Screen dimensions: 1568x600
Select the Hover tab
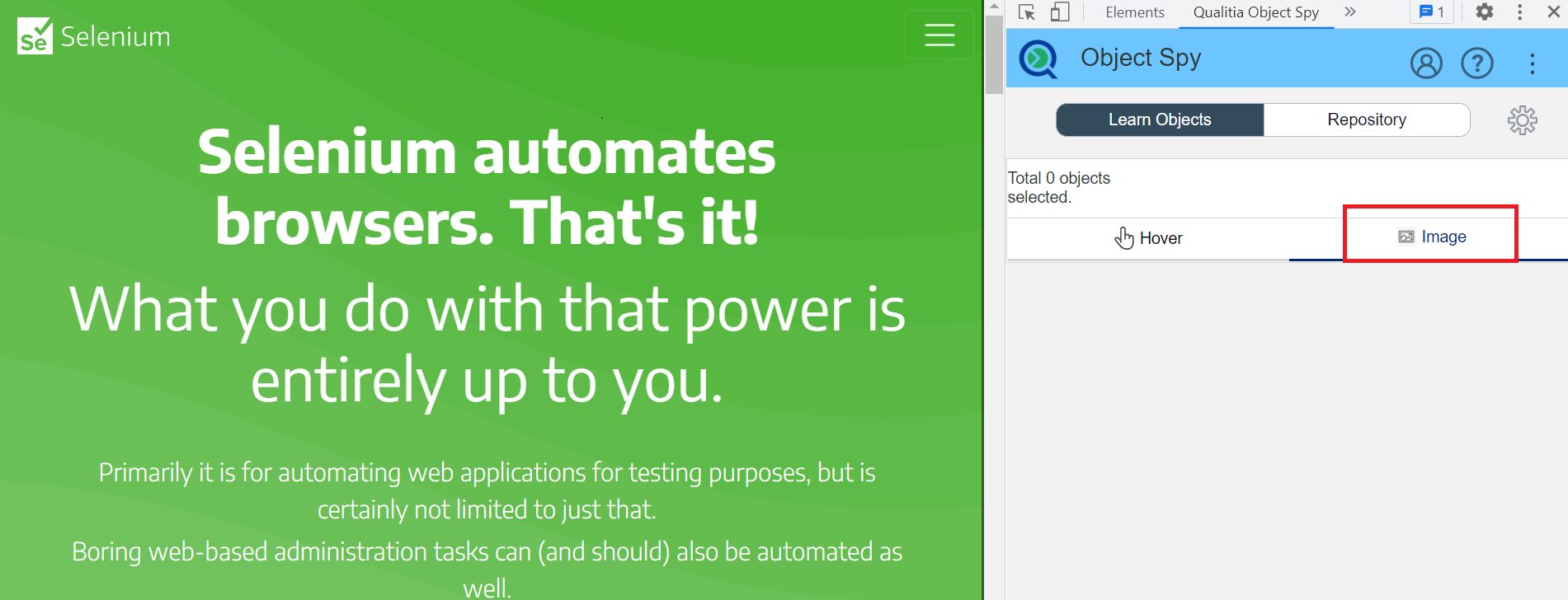(x=1148, y=238)
